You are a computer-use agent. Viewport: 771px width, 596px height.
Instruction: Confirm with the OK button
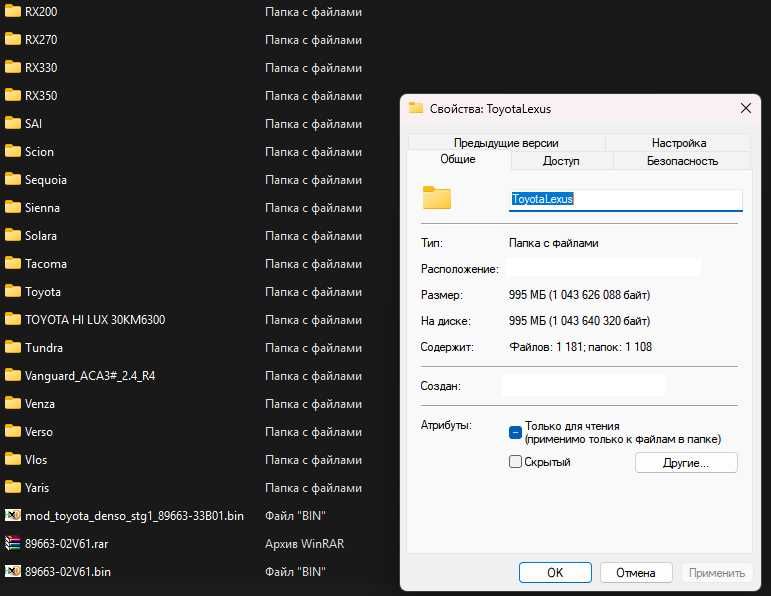pos(555,572)
